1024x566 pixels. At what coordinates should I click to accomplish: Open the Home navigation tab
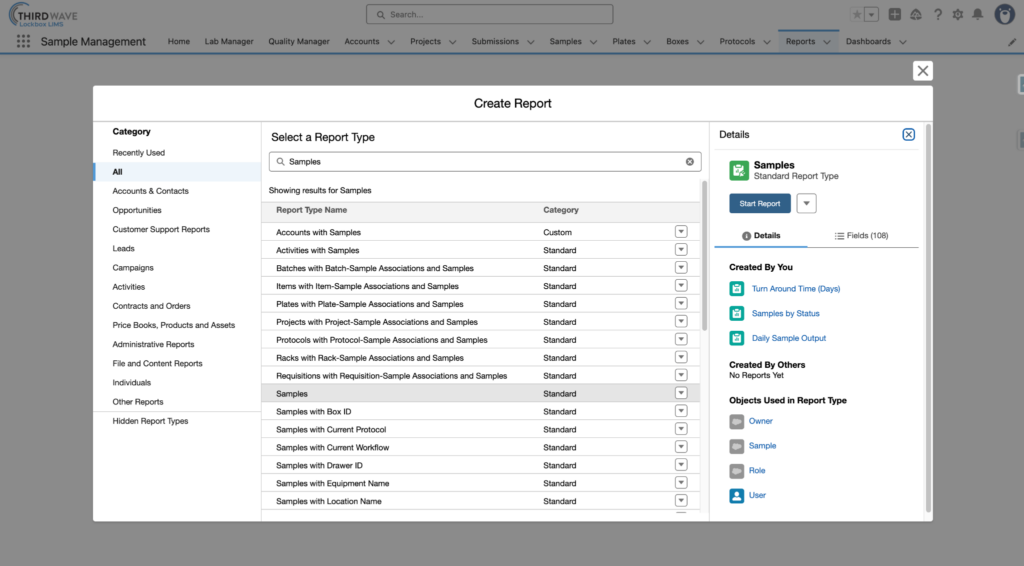tap(179, 41)
